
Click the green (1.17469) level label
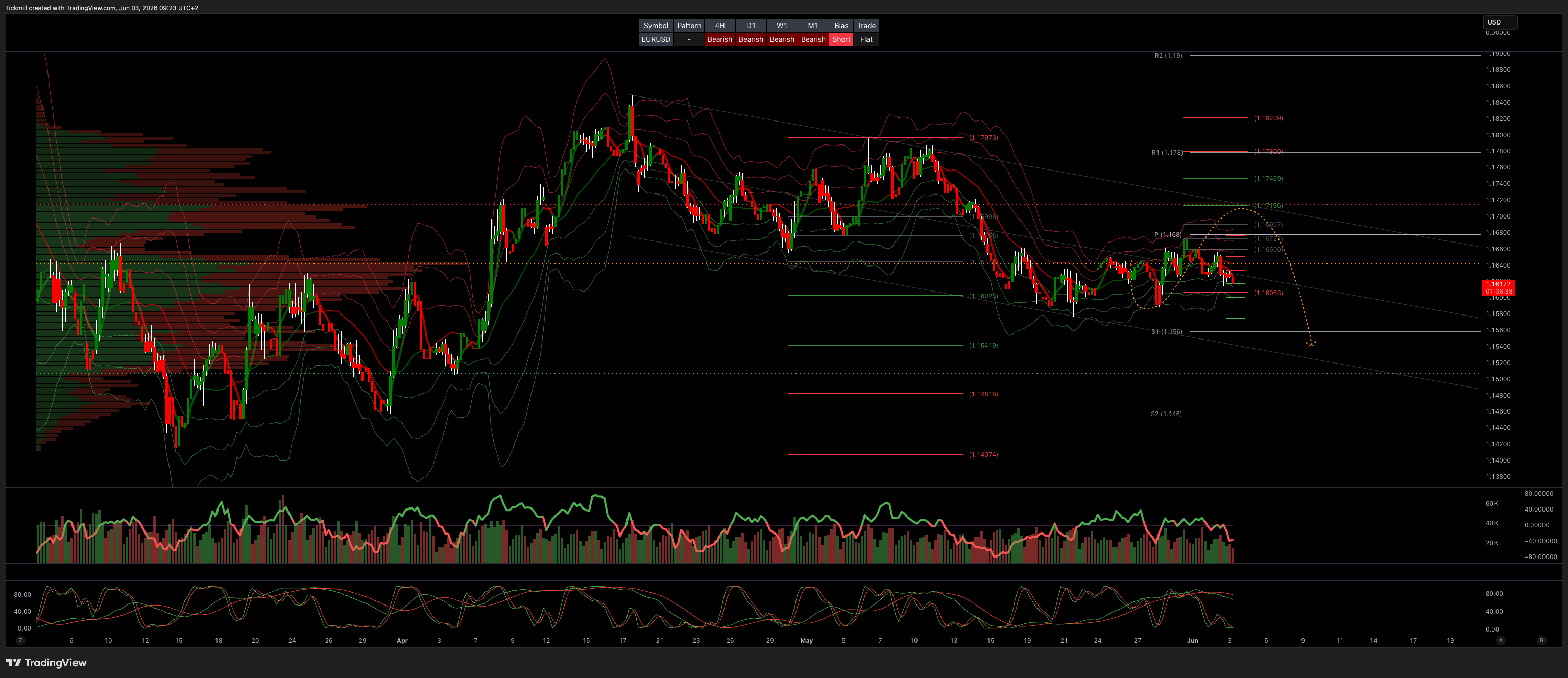(x=1268, y=178)
